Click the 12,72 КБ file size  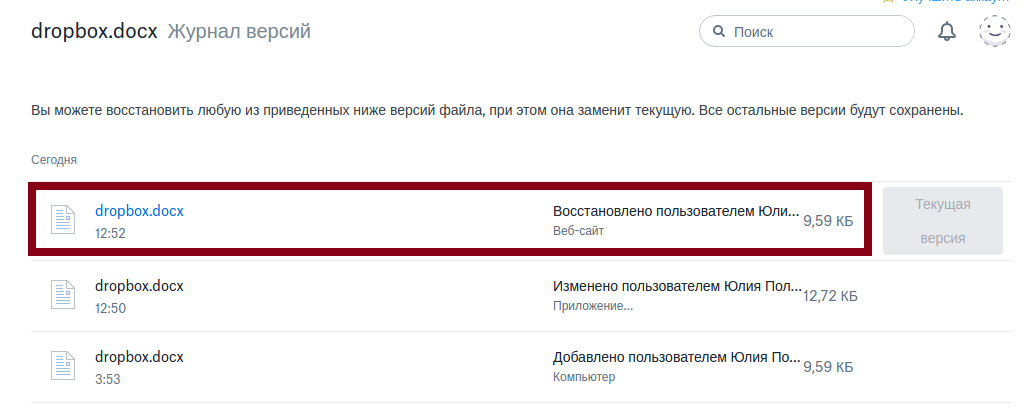click(x=830, y=296)
